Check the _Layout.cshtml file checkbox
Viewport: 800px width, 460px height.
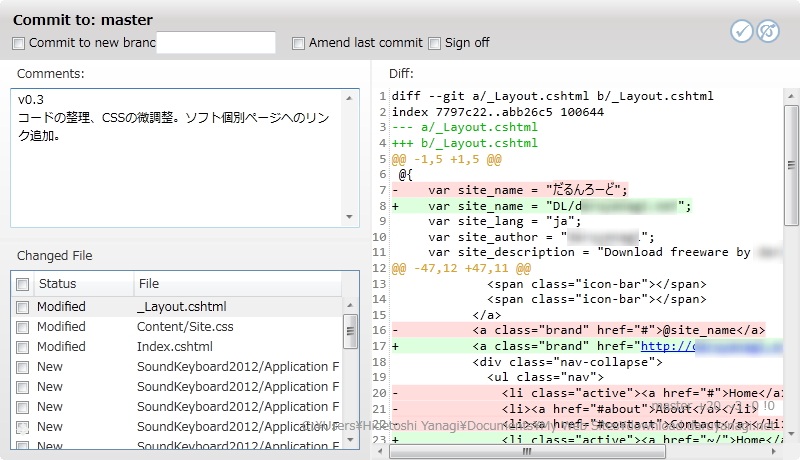point(22,307)
